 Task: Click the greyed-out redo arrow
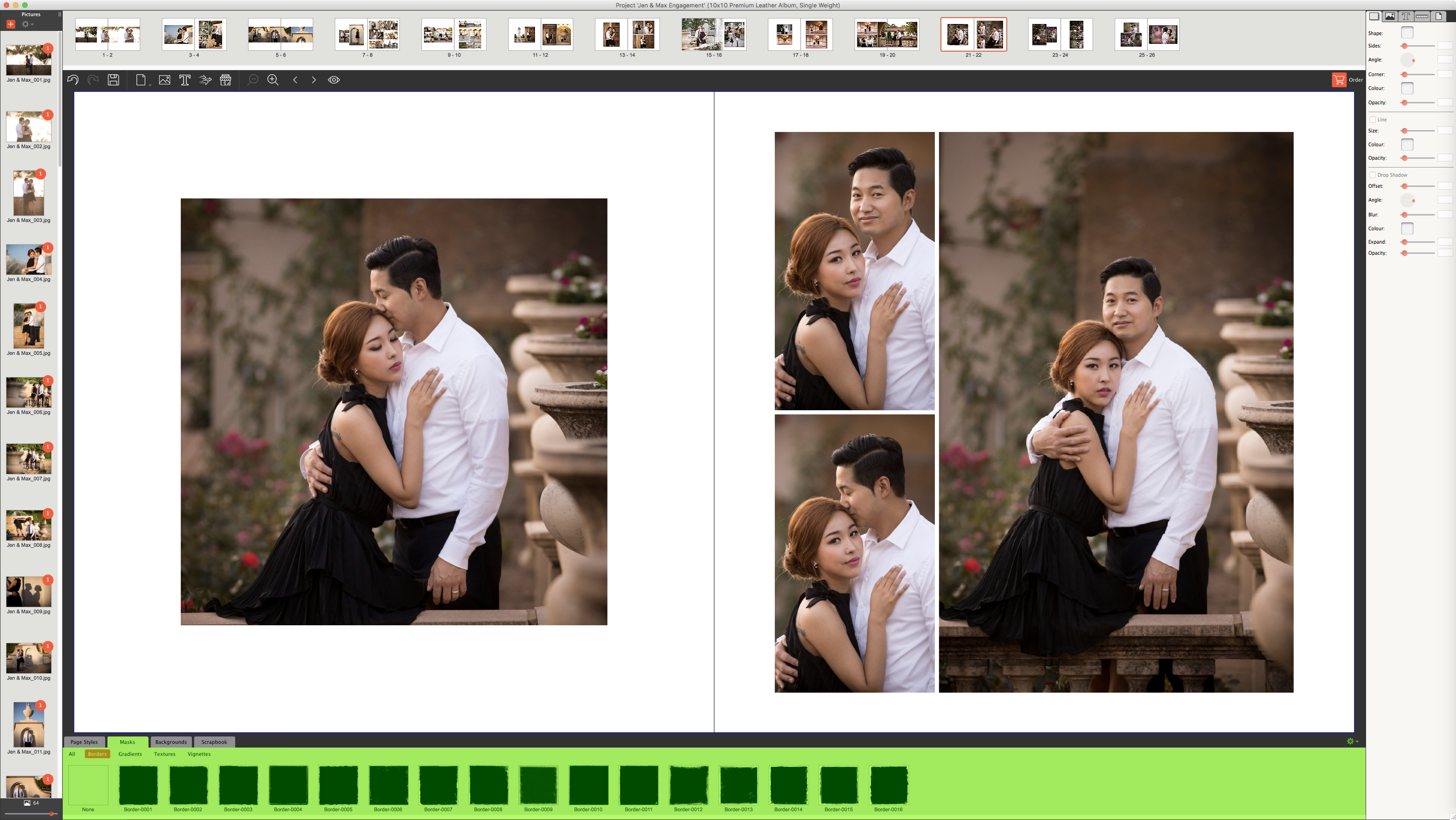(93, 80)
